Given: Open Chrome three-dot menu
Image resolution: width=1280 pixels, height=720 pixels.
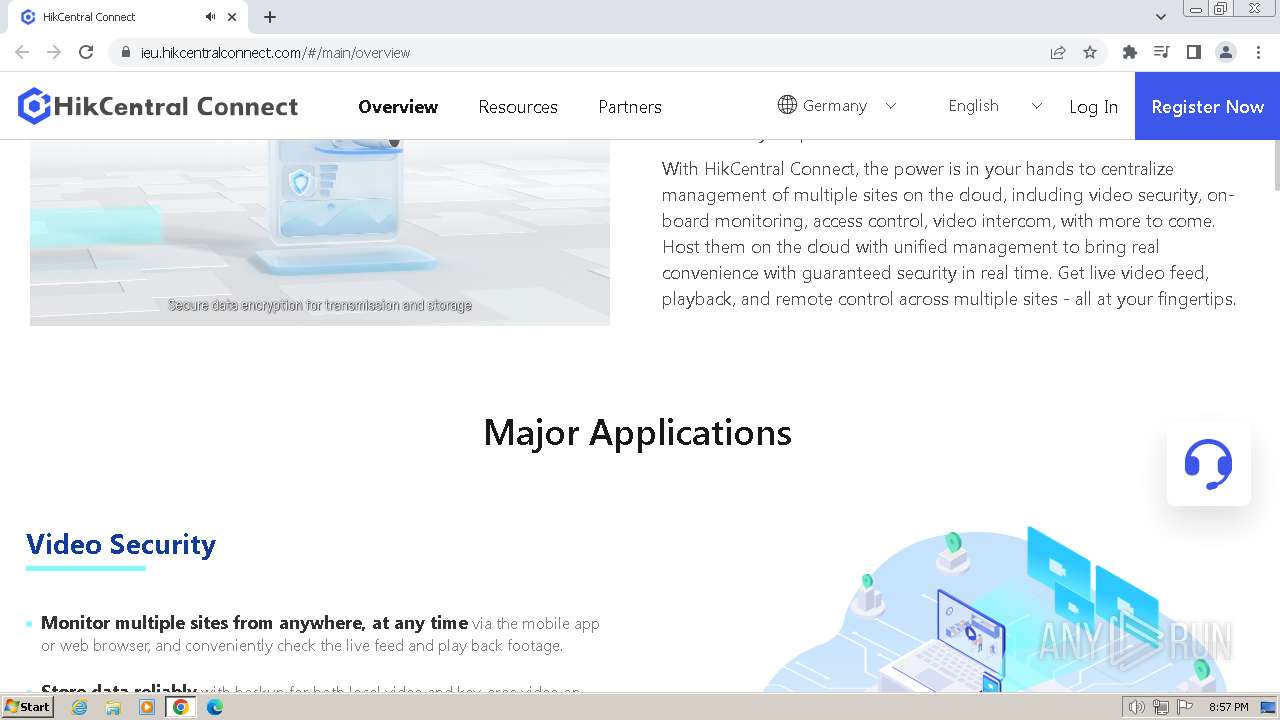Looking at the screenshot, I should tap(1258, 52).
